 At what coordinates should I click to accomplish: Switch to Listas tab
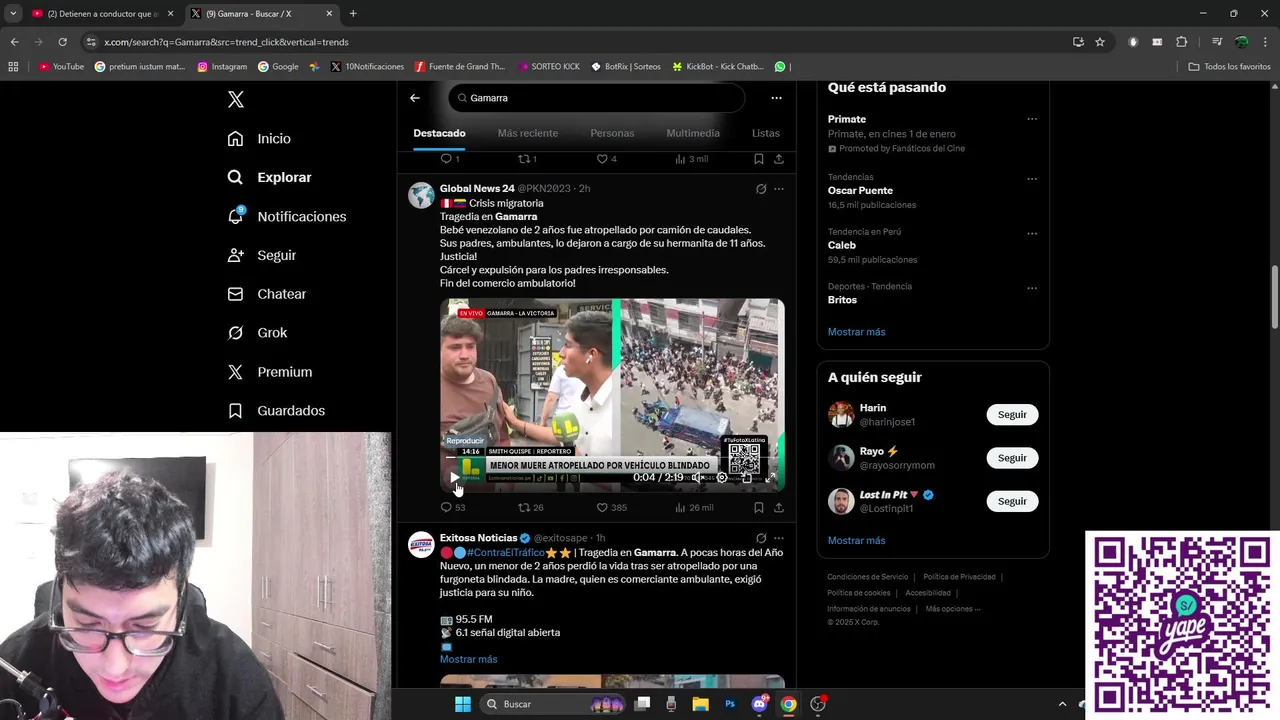(766, 133)
